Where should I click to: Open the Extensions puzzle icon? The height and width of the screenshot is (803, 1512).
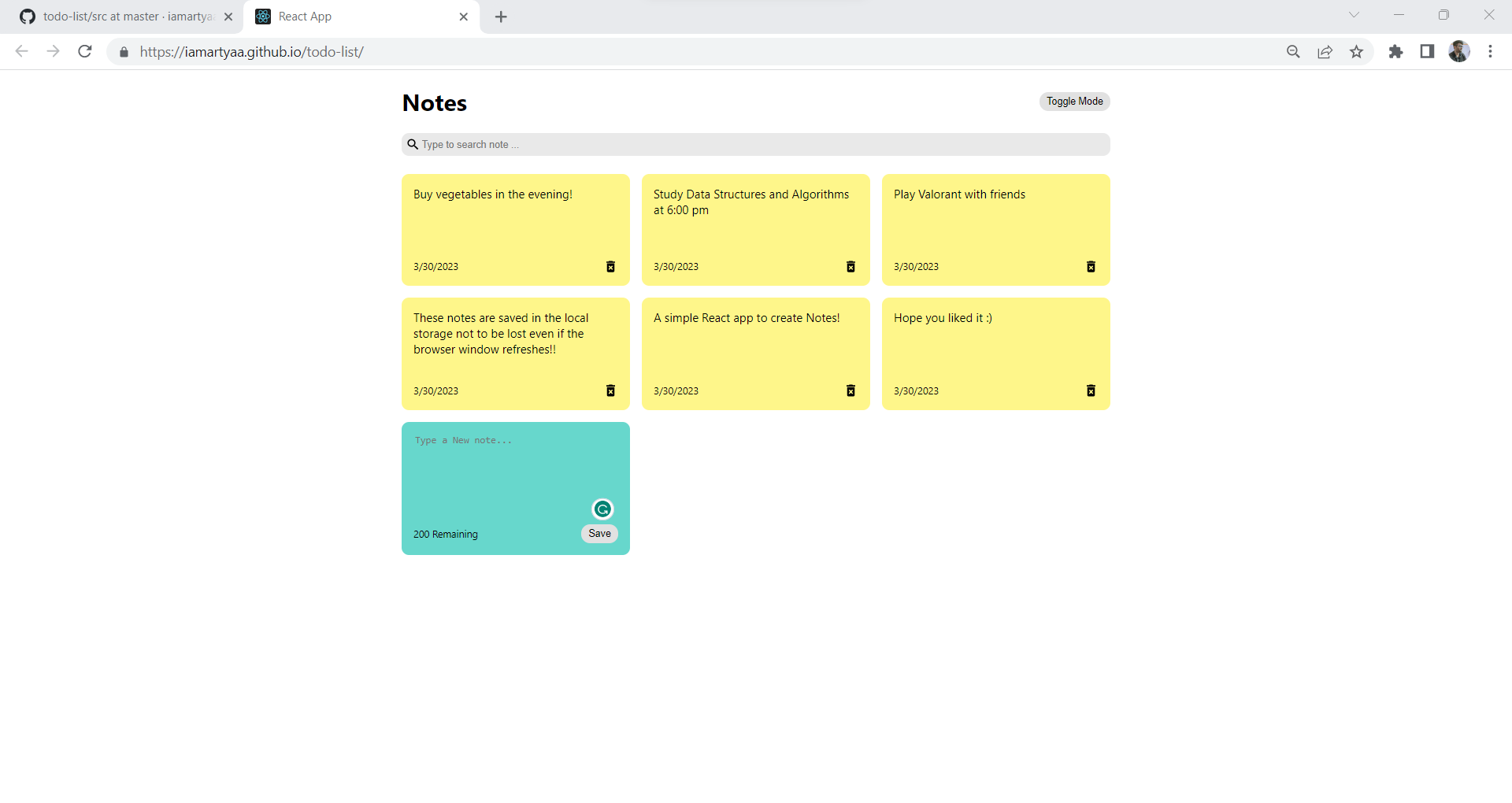[1395, 52]
